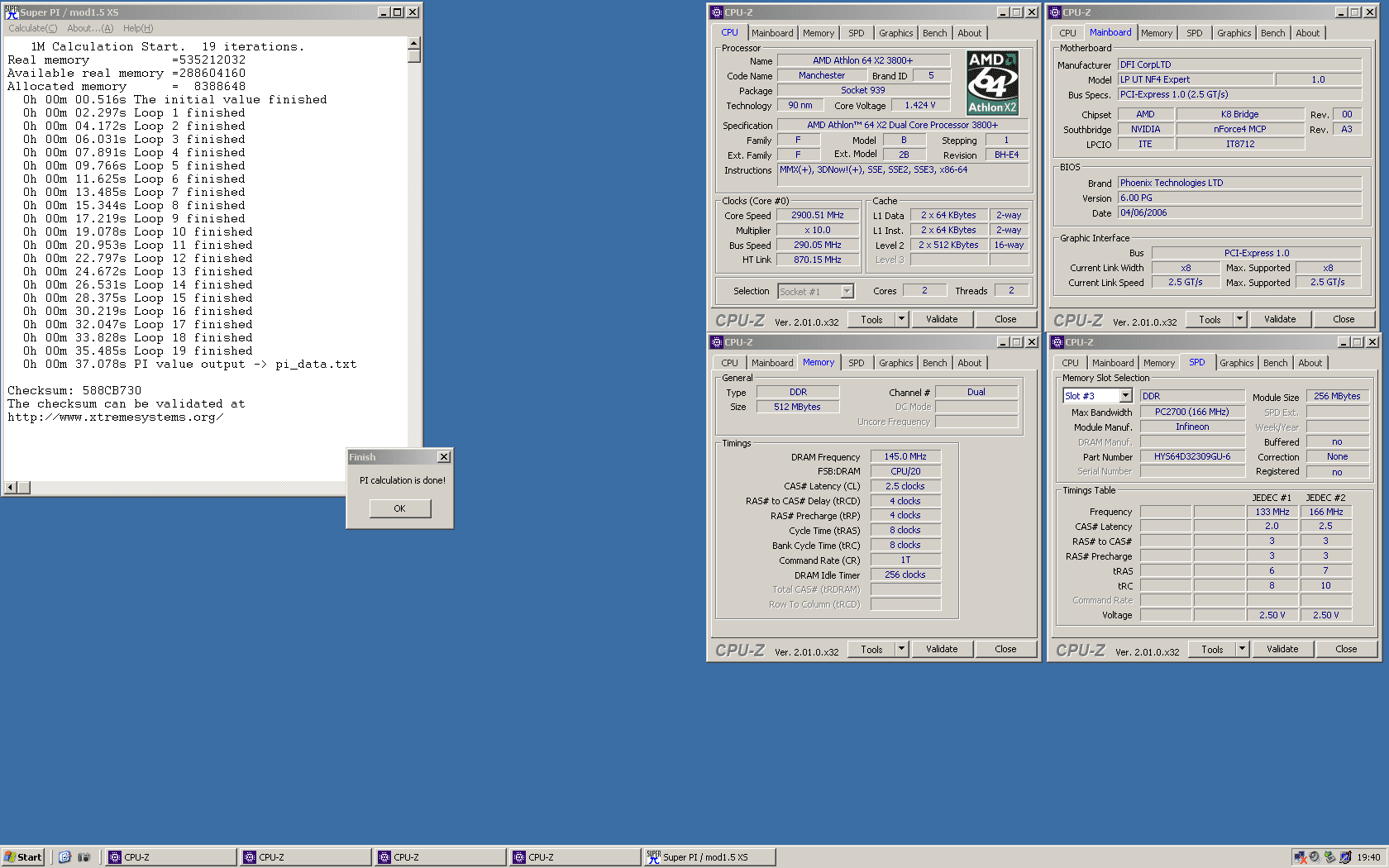The image size is (1389, 868).
Task: Open Tools dropdown arrow in CPU-Z CPU window
Action: click(902, 319)
